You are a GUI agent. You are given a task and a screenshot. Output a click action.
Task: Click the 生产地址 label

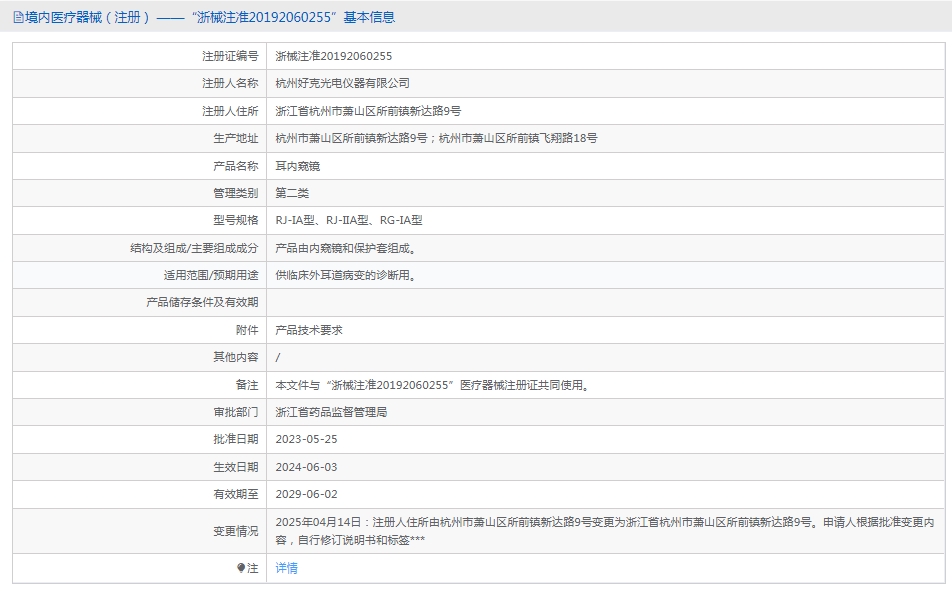(x=236, y=138)
